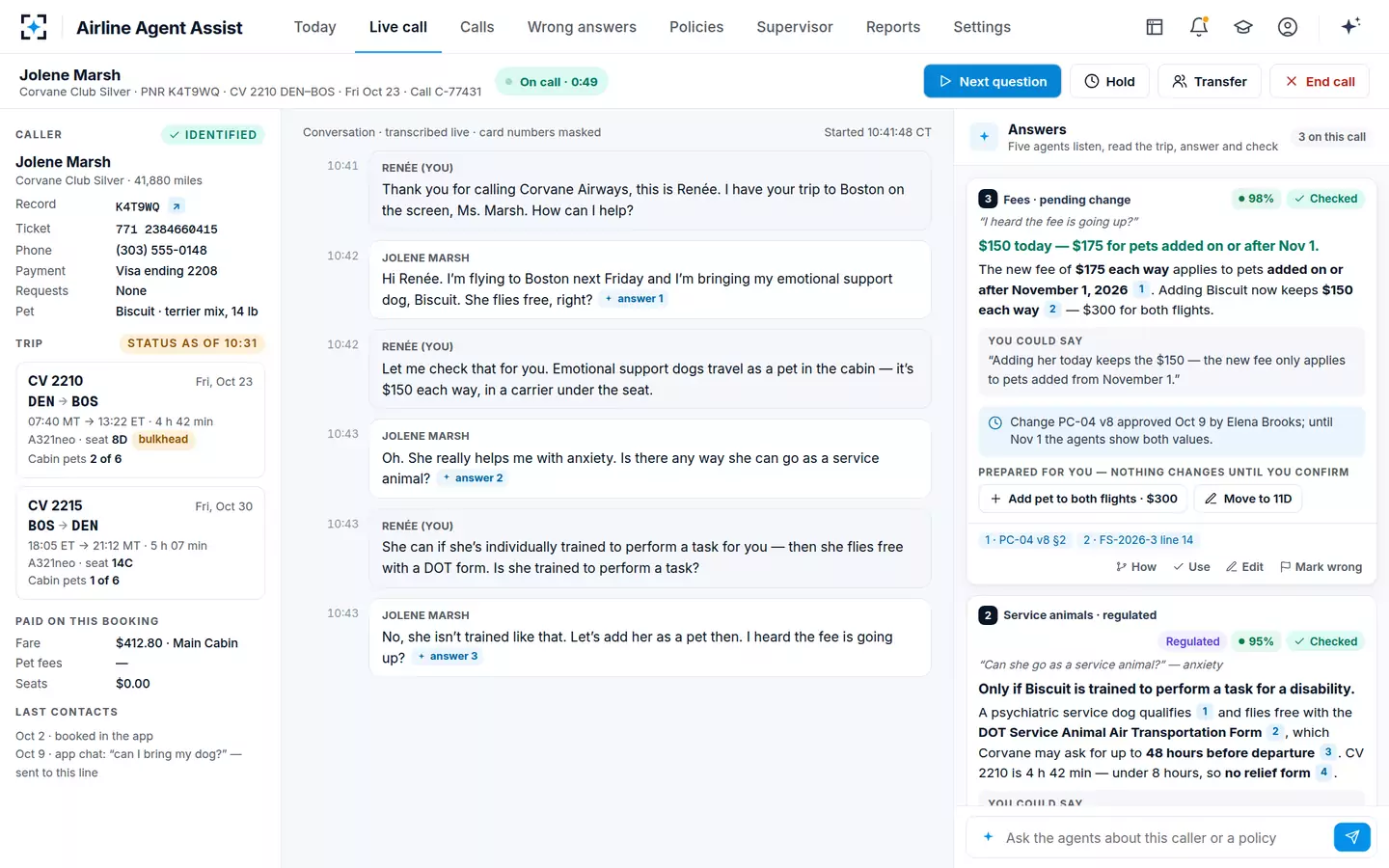Viewport: 1389px width, 868px height.
Task: Click Use under the fees answer
Action: point(1191,567)
